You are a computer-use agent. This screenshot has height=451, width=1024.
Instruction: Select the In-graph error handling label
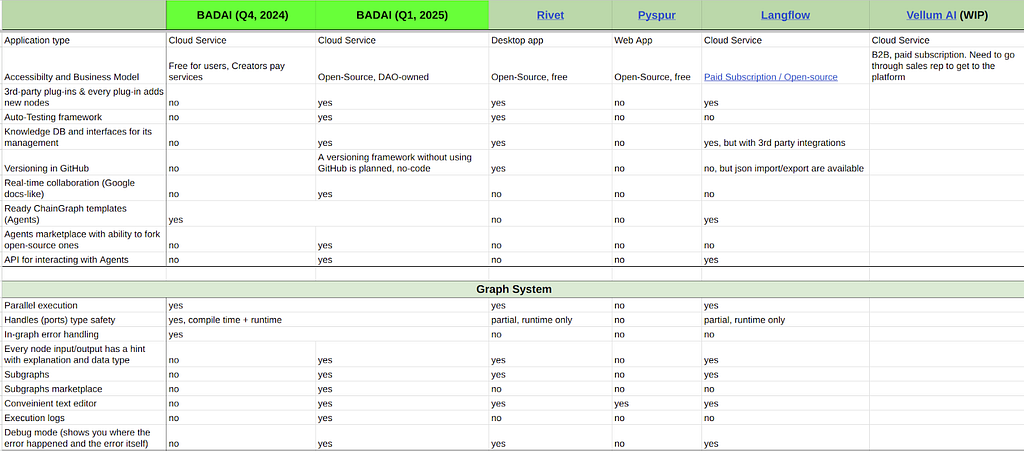(52, 334)
